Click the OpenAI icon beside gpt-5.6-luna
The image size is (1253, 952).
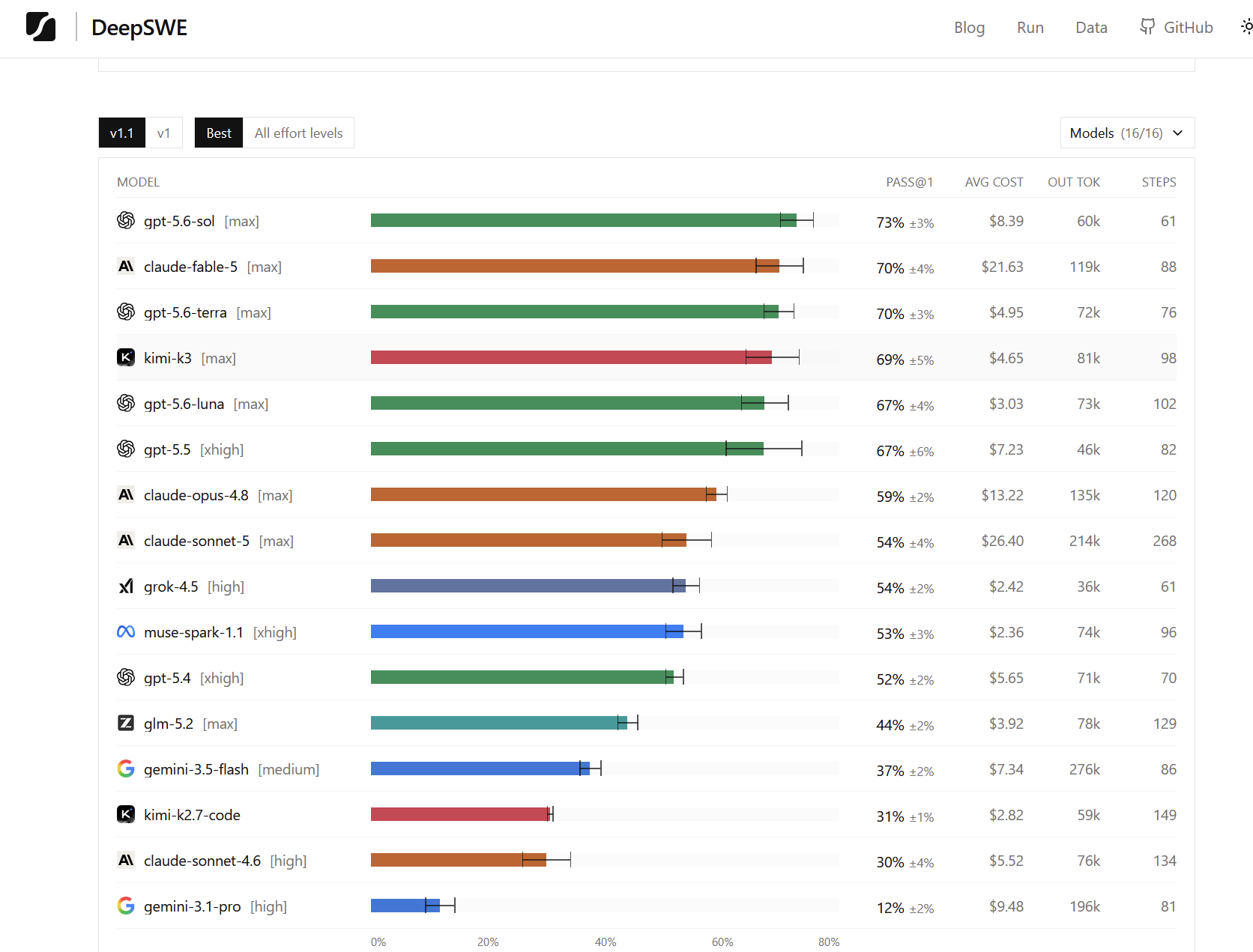tap(126, 403)
